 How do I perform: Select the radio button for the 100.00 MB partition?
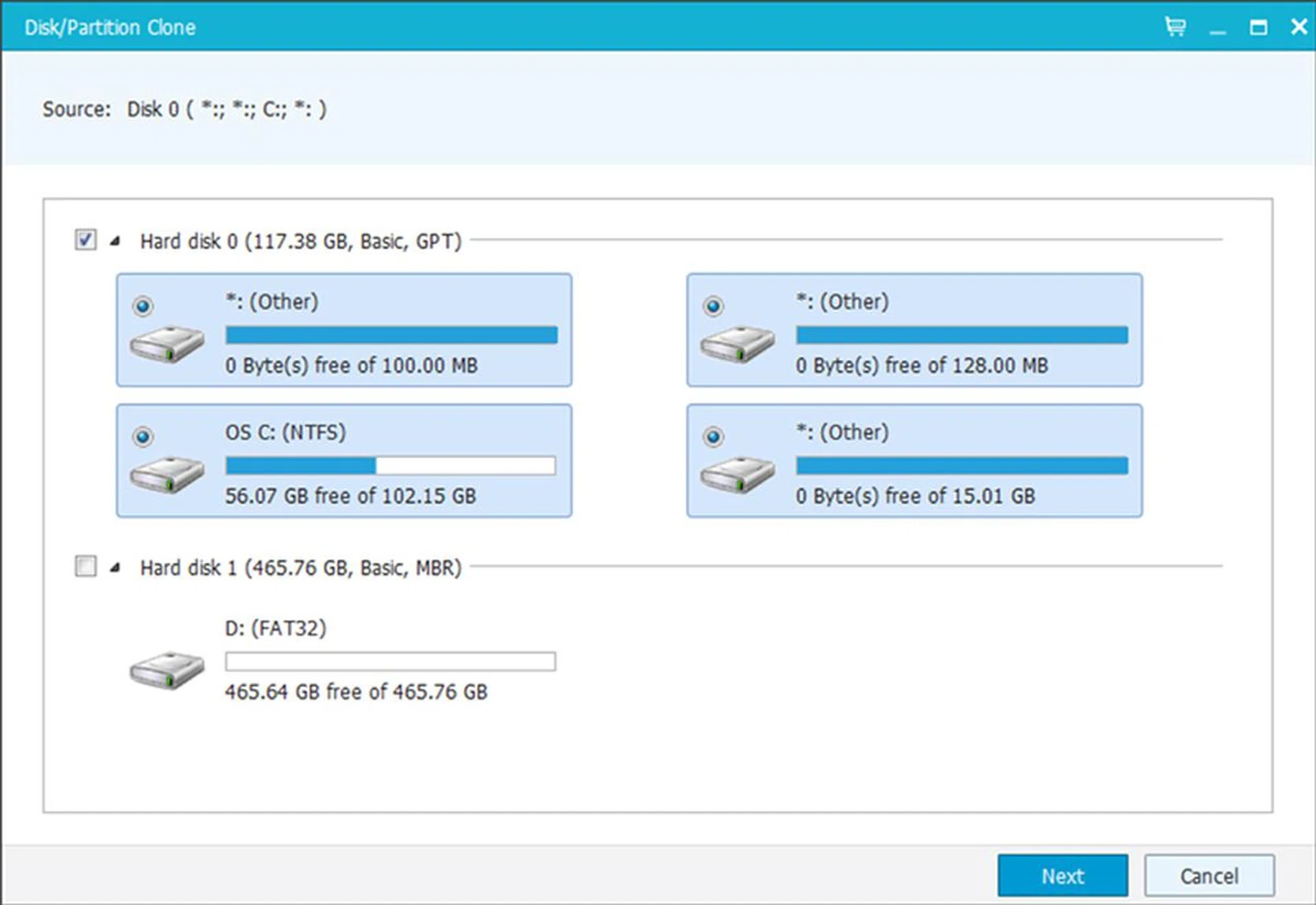pos(143,306)
